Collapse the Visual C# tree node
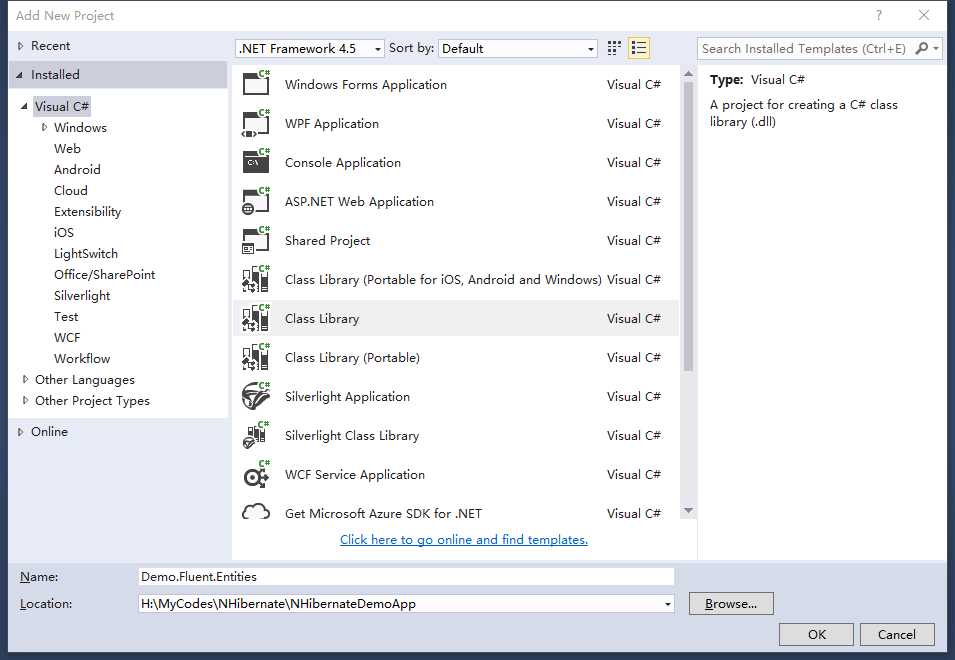Image resolution: width=955 pixels, height=660 pixels. (24, 106)
